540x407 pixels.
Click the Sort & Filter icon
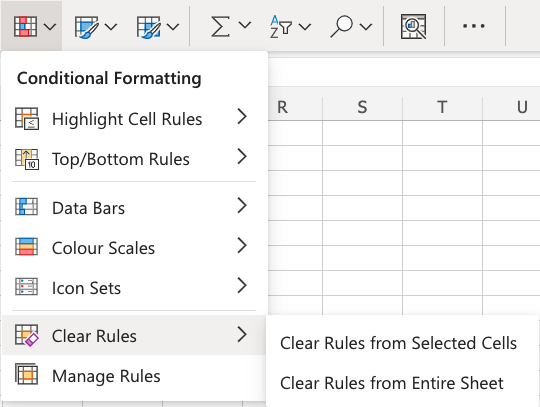pos(281,27)
